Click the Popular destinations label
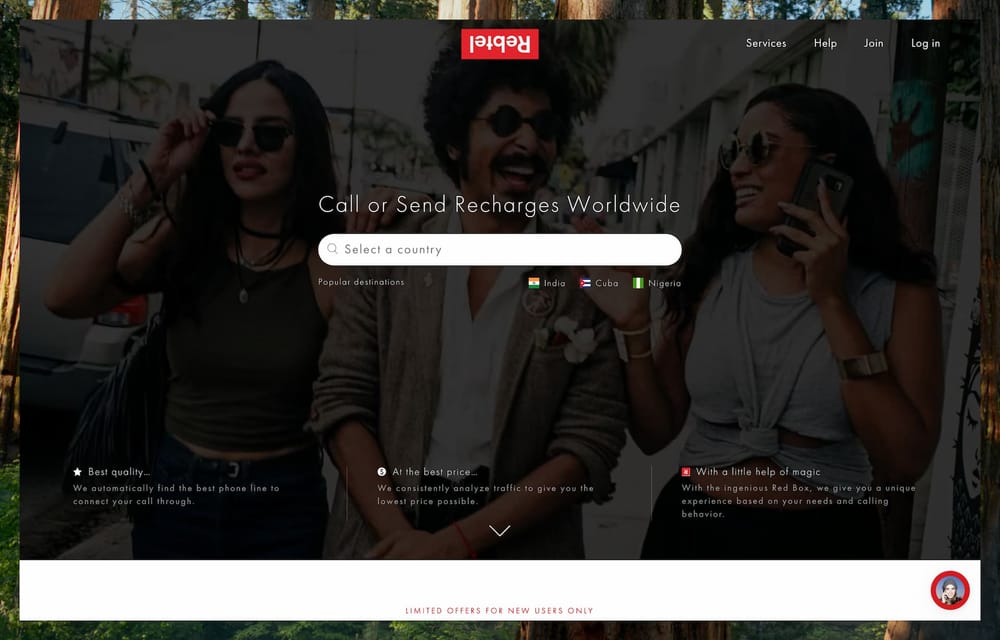The image size is (1000, 640). point(361,282)
